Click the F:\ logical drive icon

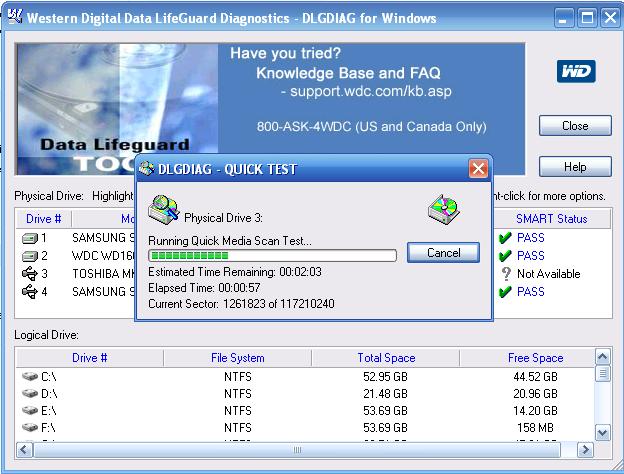(x=30, y=427)
